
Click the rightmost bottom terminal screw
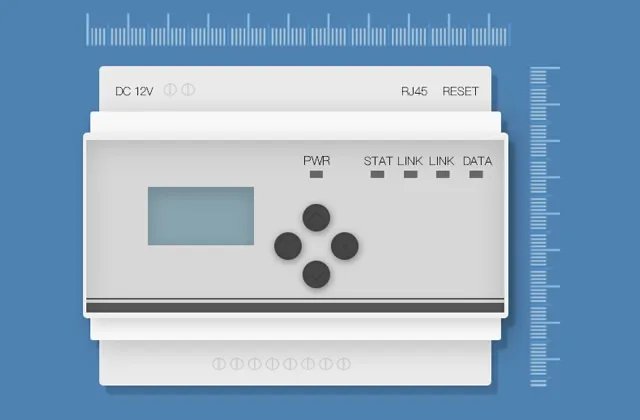(x=345, y=364)
